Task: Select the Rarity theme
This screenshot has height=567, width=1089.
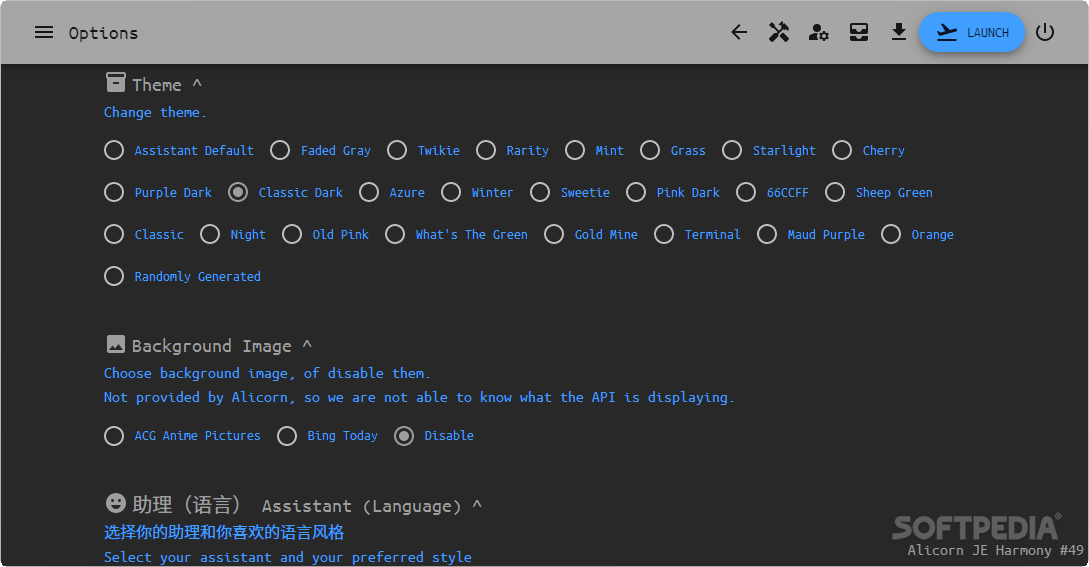Action: (x=485, y=150)
